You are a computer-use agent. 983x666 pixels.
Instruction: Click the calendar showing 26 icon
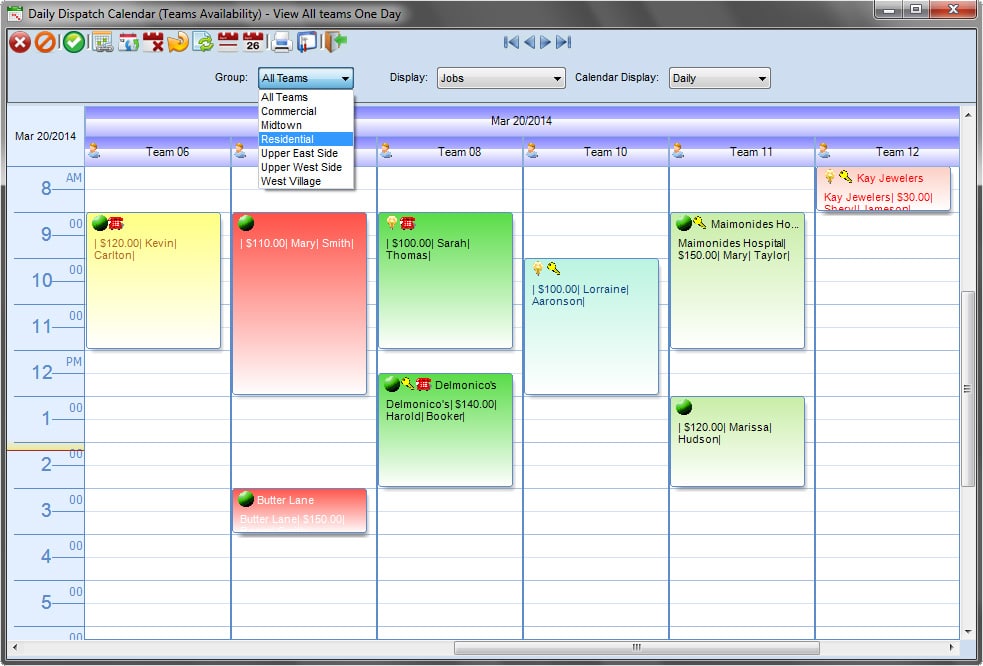(x=253, y=42)
